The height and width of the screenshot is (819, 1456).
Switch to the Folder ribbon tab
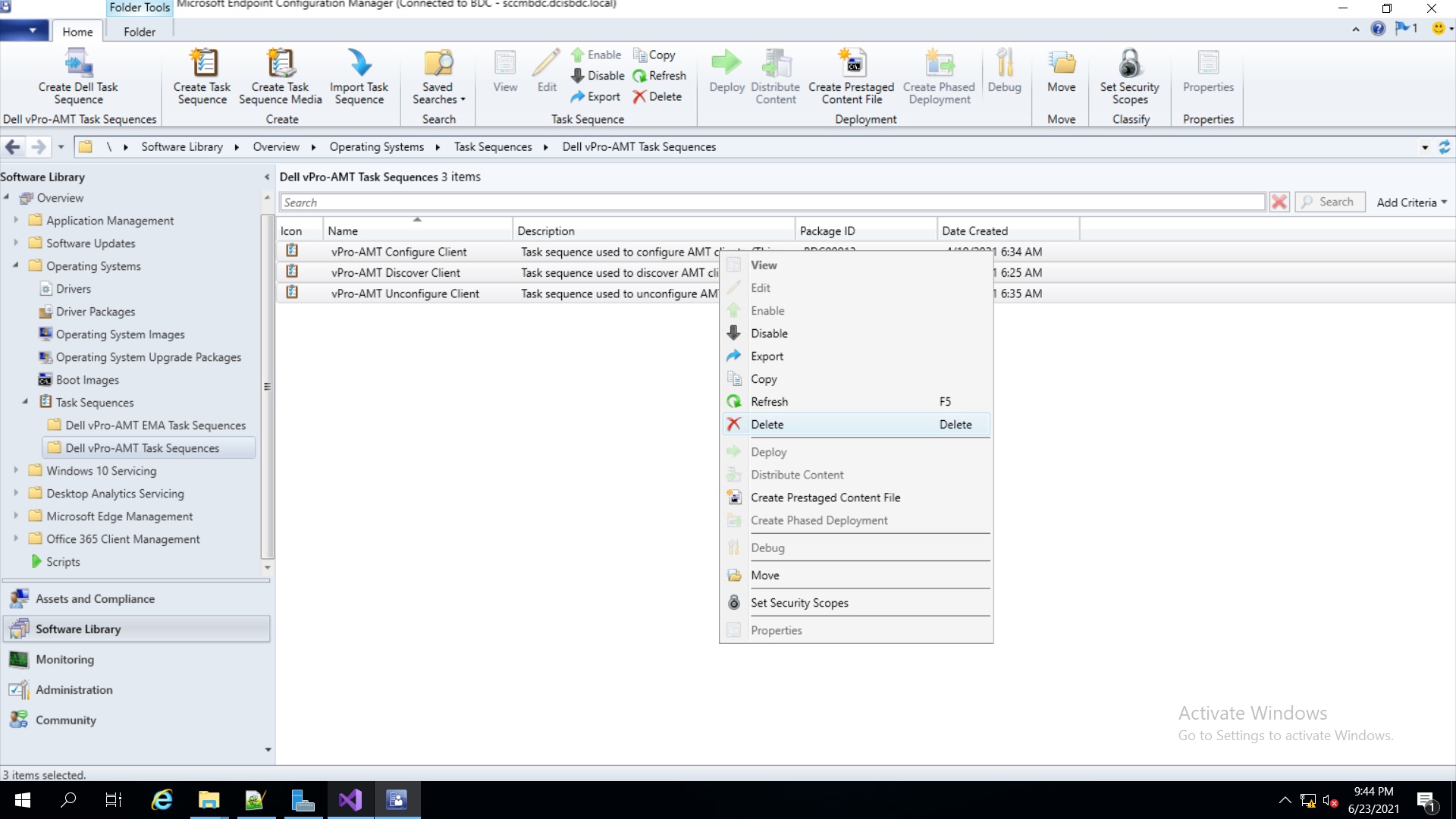coord(139,31)
